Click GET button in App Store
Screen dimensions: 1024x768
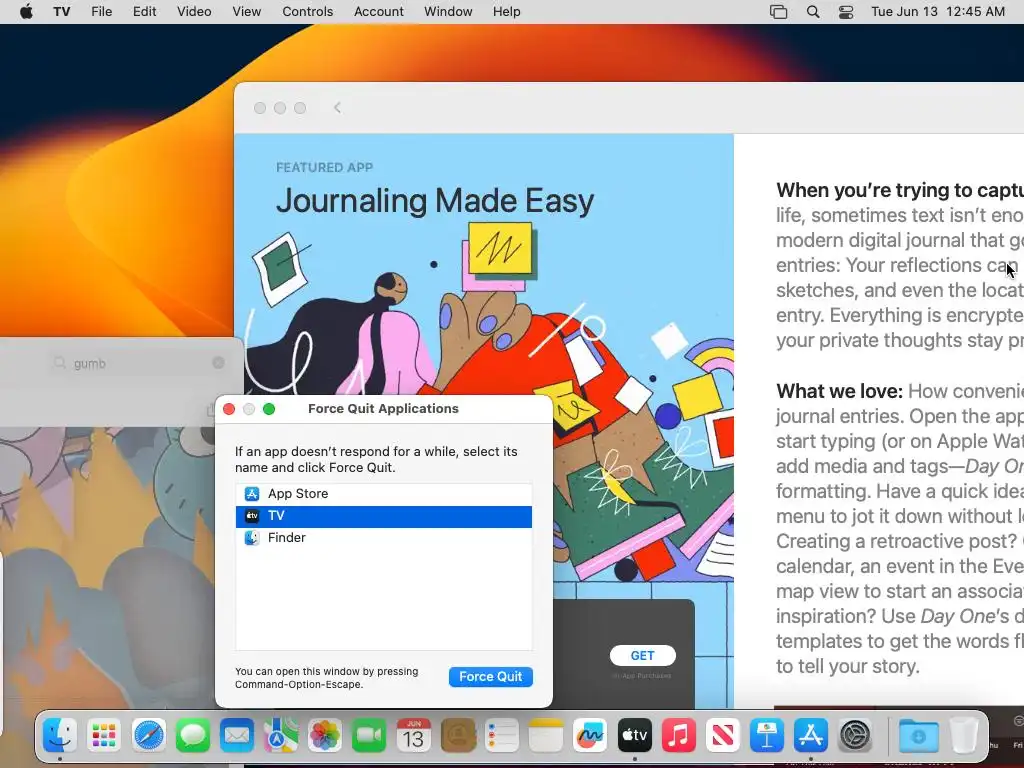(x=643, y=655)
